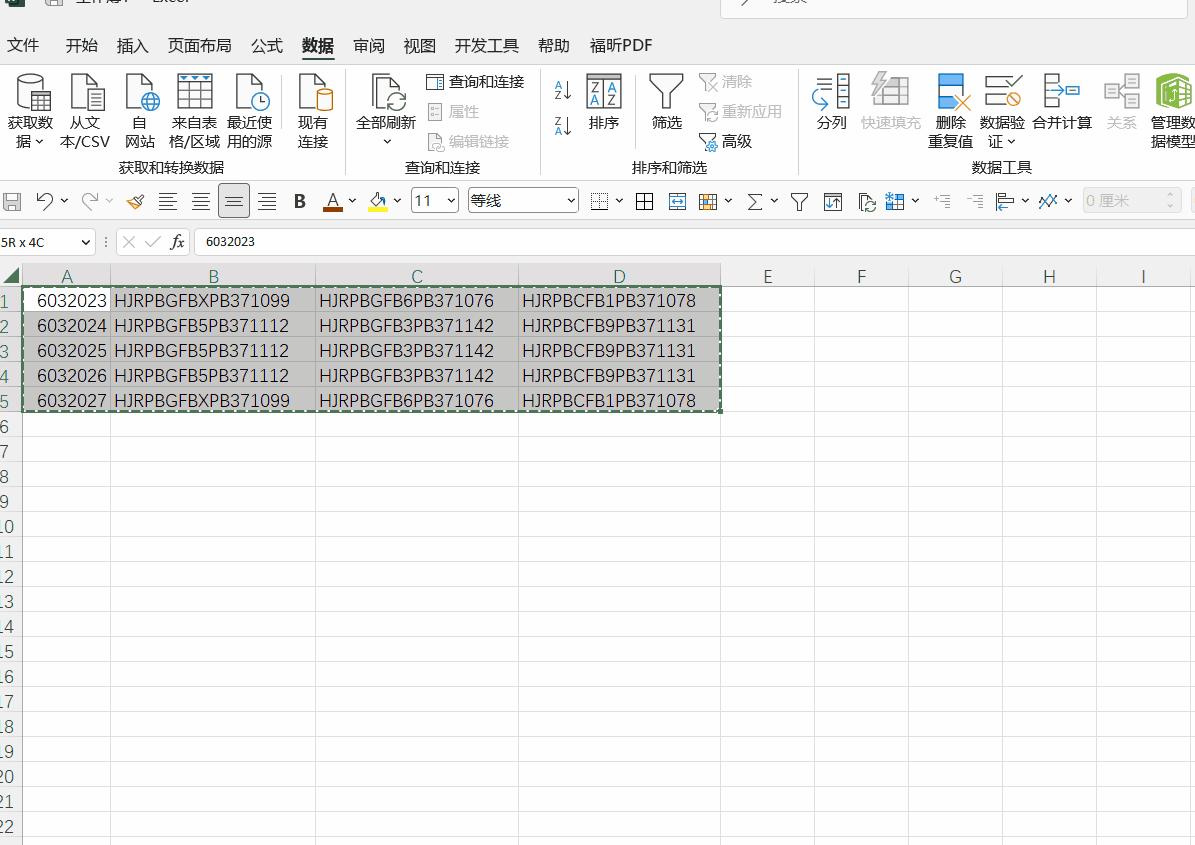Click the funnel filter icon in quick toolbar
The image size is (1195, 845).
point(799,202)
